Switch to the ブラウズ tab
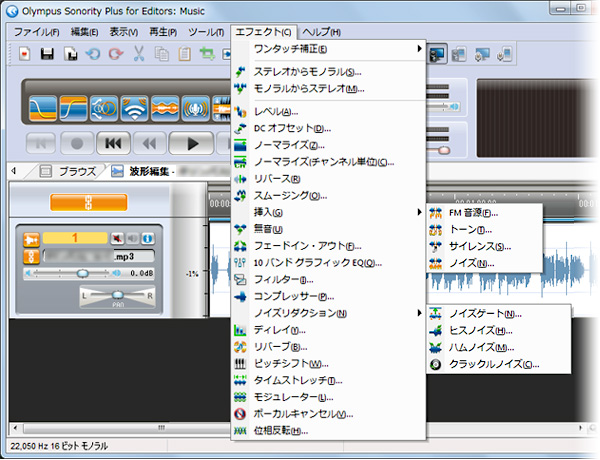600x460 pixels. [68, 171]
